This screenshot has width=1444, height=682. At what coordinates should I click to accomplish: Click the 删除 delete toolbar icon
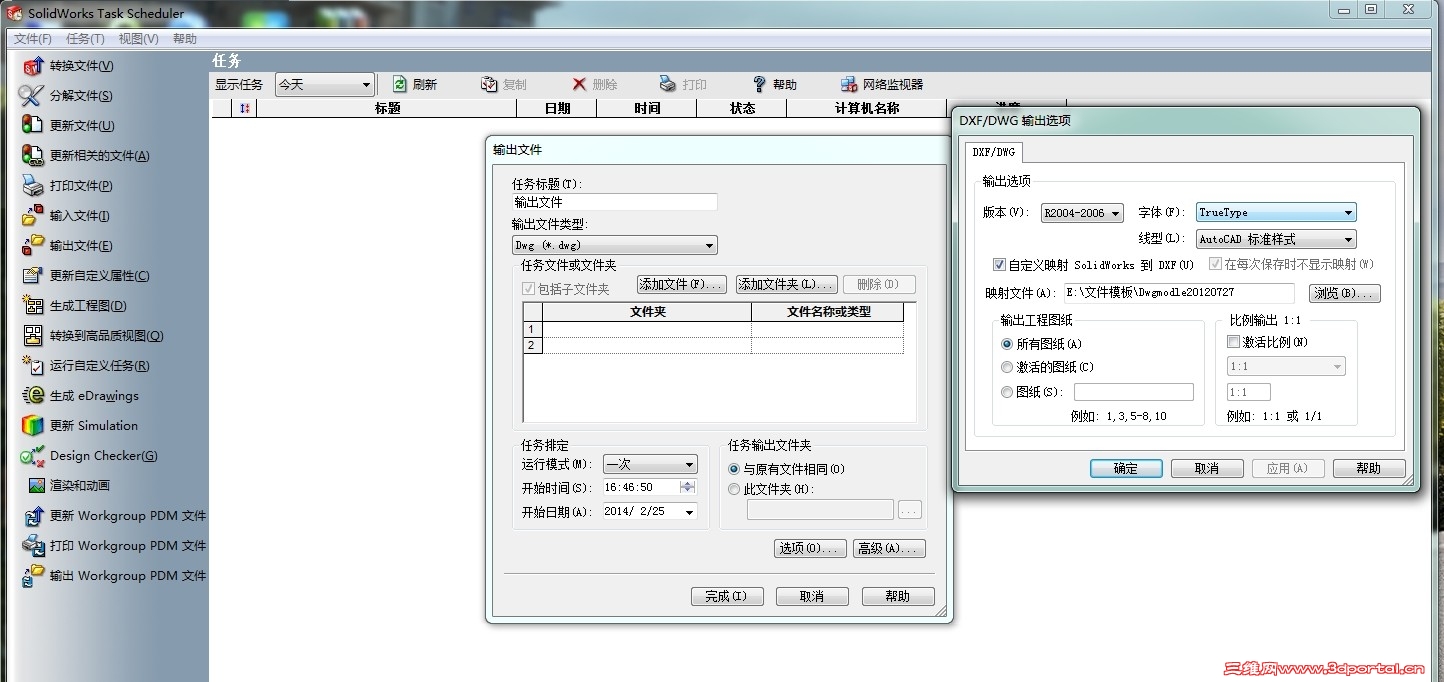(x=579, y=85)
